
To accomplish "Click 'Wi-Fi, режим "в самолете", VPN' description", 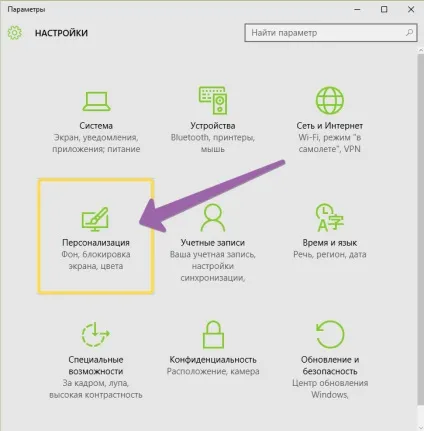I will point(330,143).
